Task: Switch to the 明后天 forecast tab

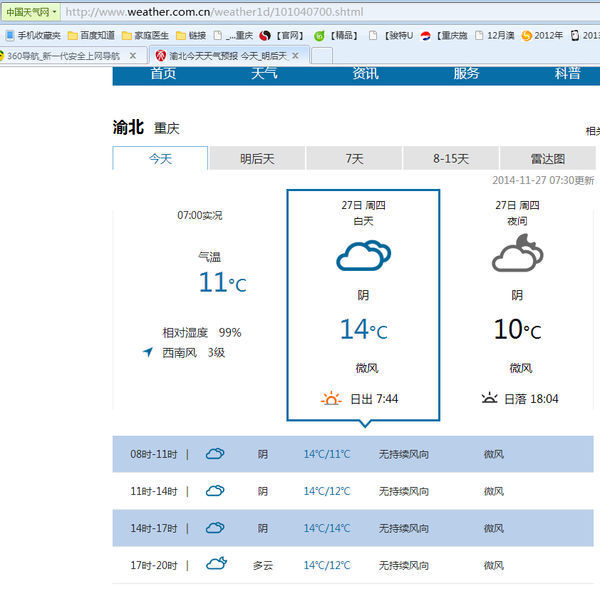Action: pyautogui.click(x=257, y=158)
